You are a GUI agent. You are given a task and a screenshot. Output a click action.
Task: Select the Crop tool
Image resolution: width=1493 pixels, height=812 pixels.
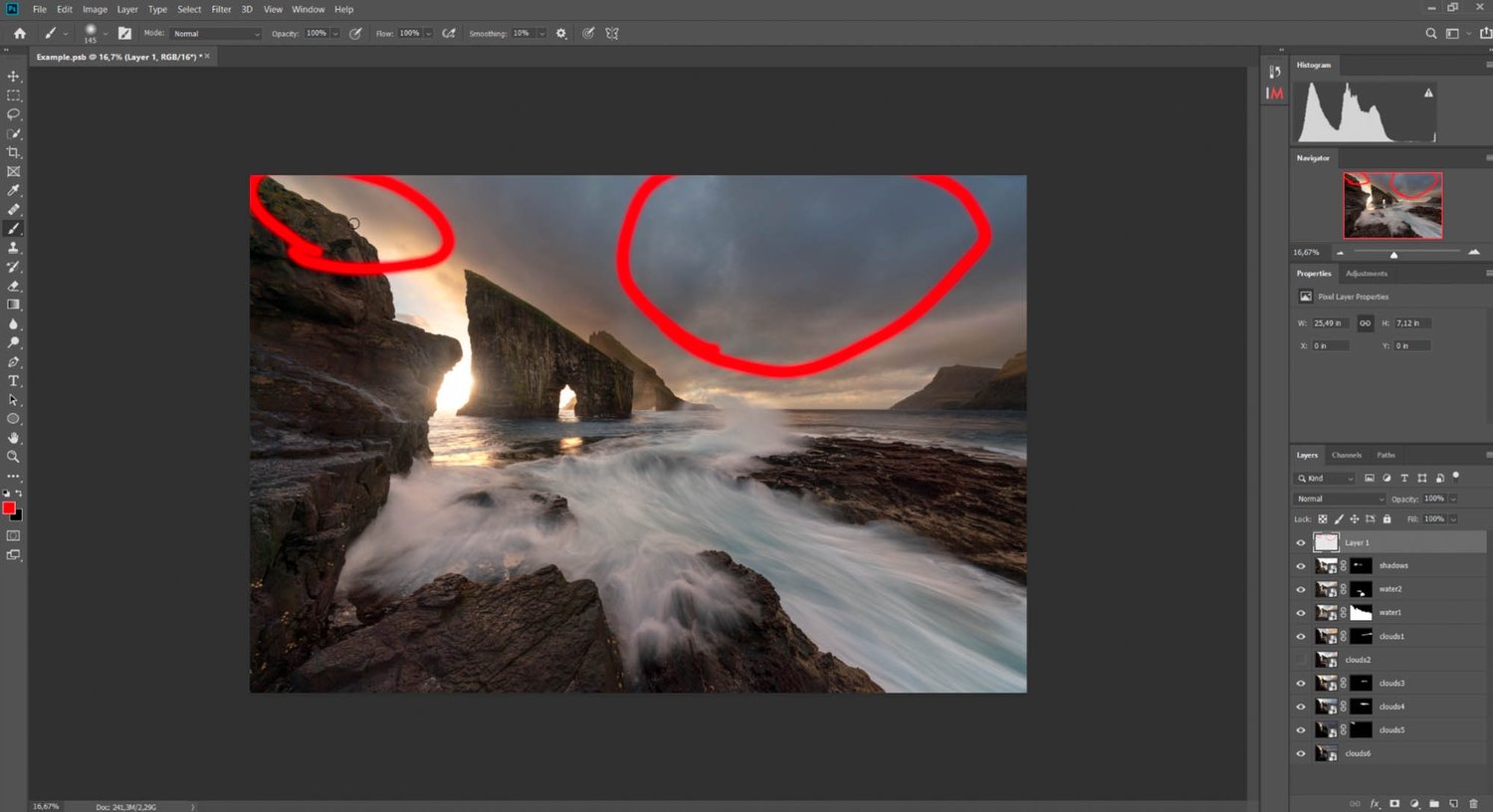[14, 152]
